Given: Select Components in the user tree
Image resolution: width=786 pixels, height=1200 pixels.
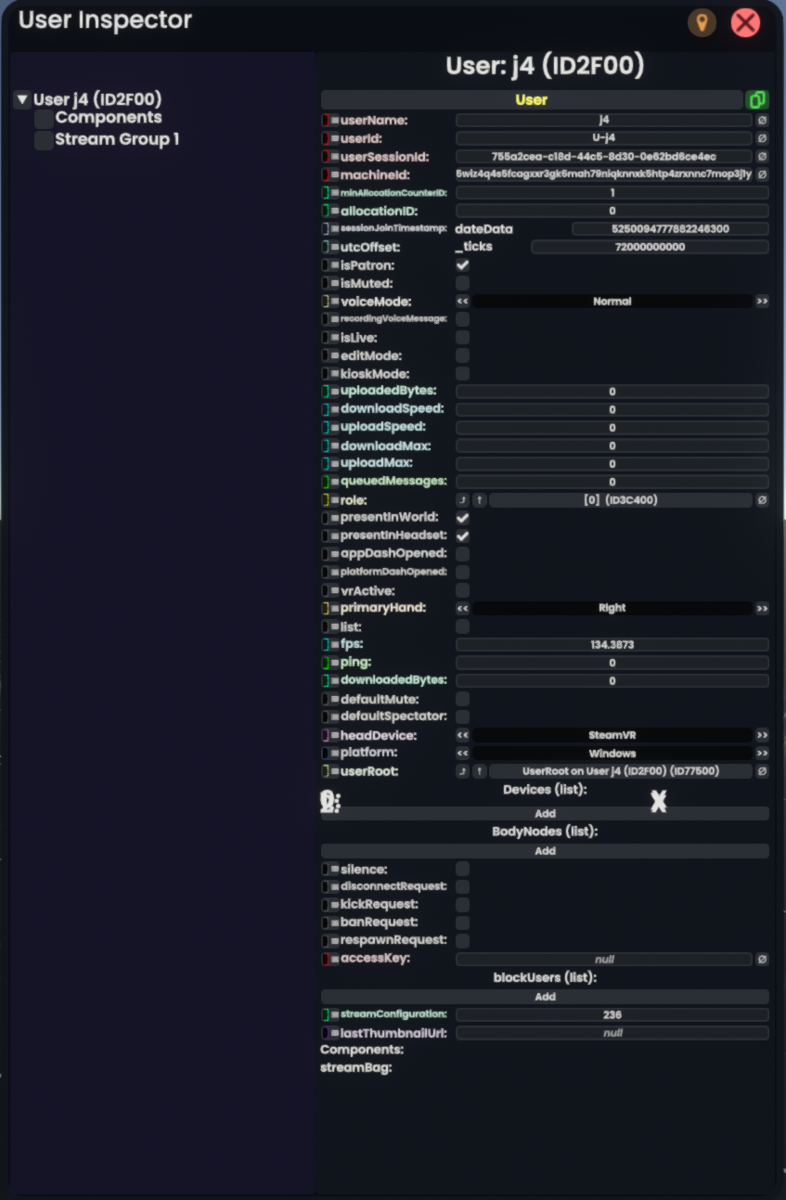Looking at the screenshot, I should point(108,118).
